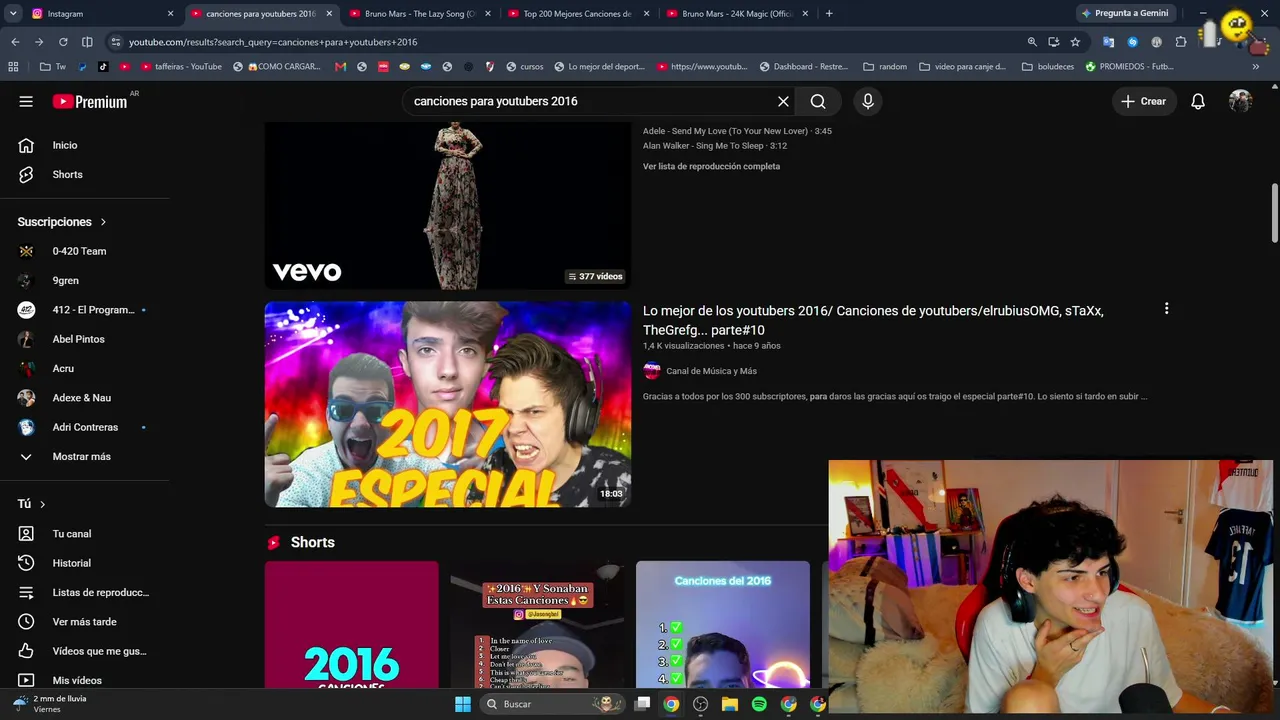Open the boludeces bookmarks folder
Viewport: 1280px width, 720px height.
[x=1047, y=67]
